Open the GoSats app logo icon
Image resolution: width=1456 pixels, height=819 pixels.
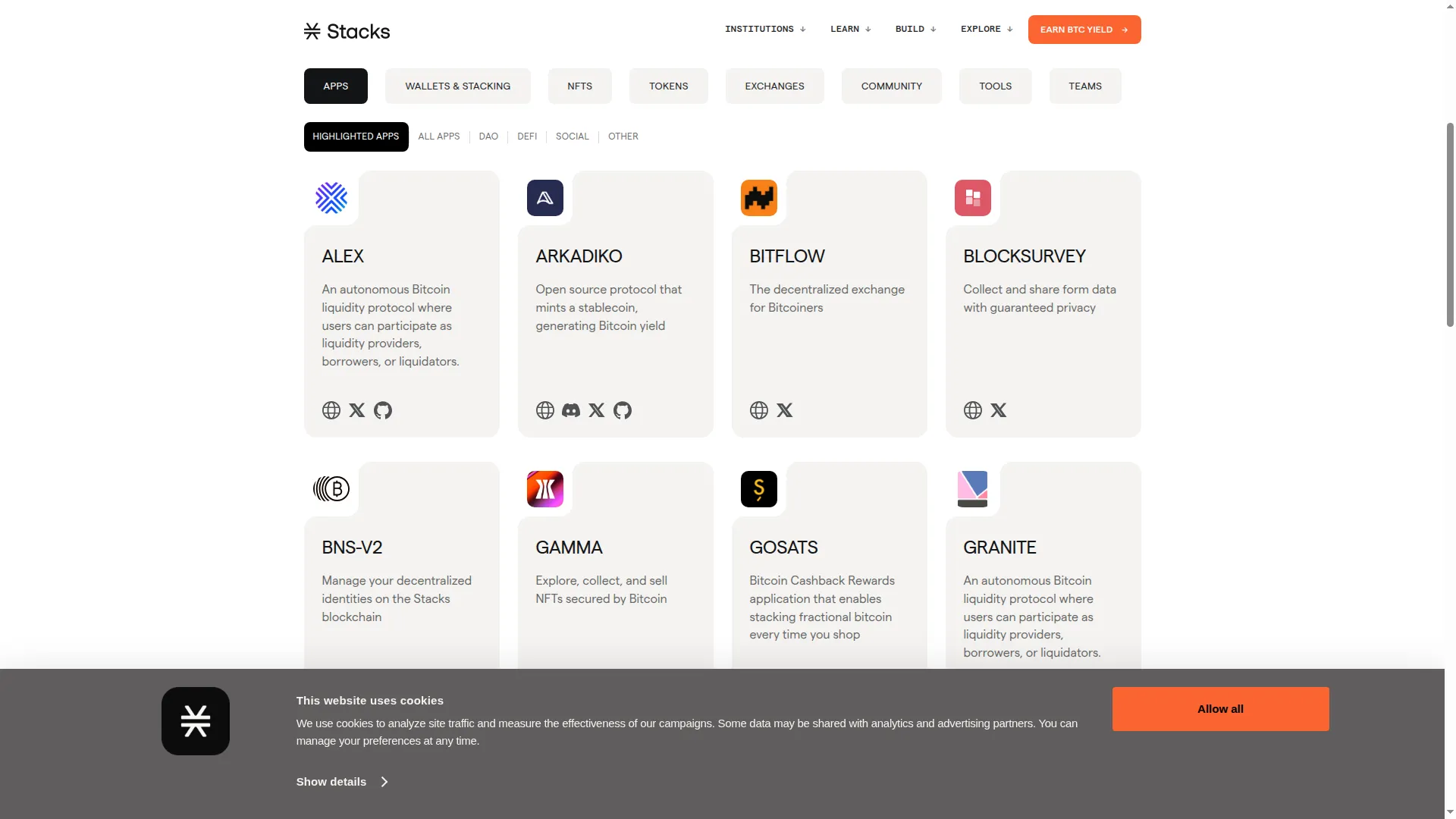coord(759,489)
